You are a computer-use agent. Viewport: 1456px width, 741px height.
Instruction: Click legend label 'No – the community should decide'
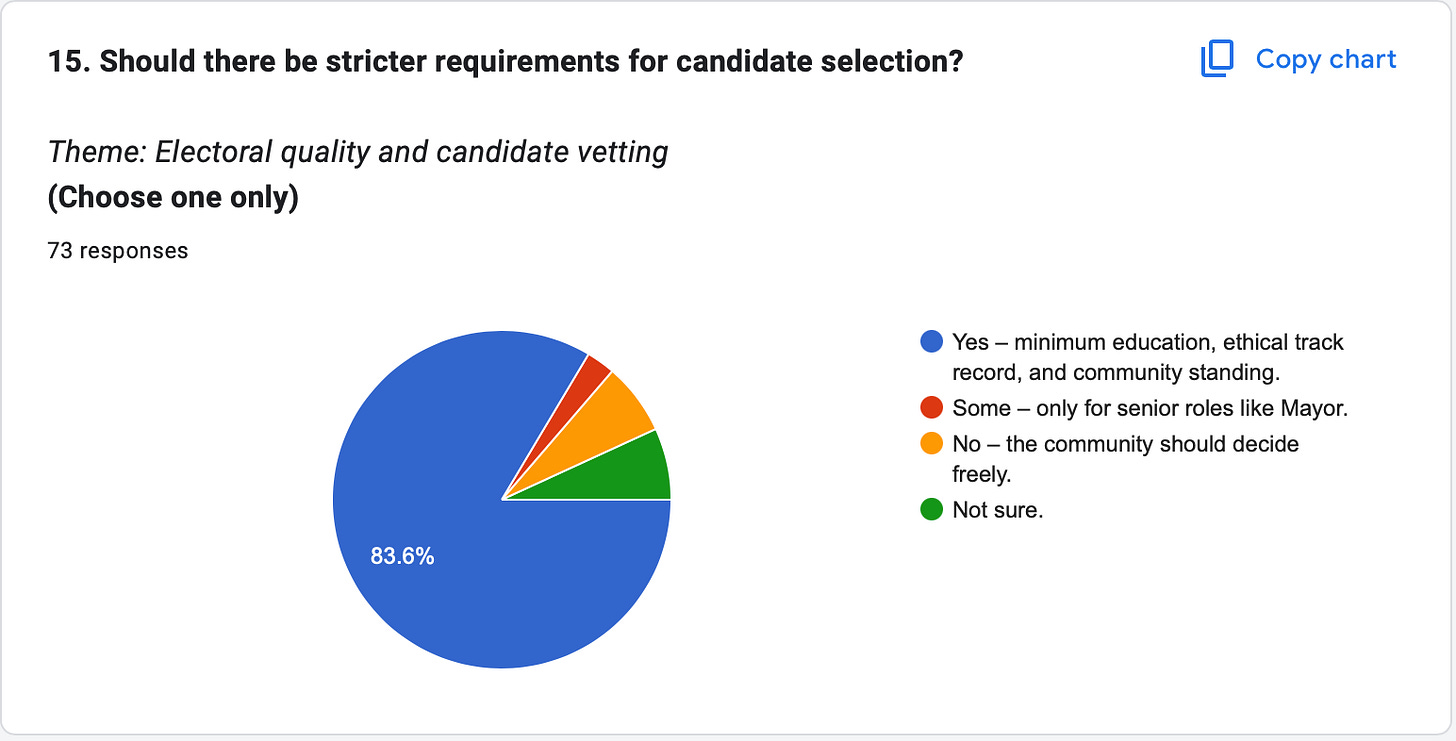pyautogui.click(x=1125, y=443)
